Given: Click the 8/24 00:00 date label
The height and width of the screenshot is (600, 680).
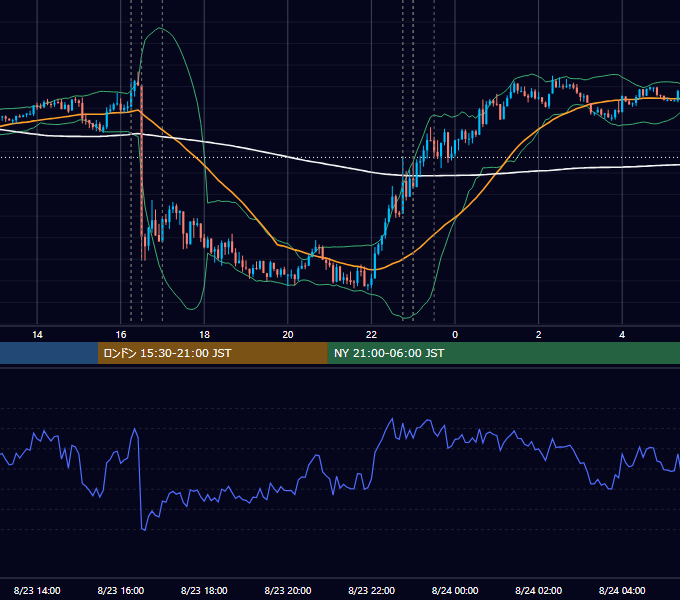Looking at the screenshot, I should point(455,590).
